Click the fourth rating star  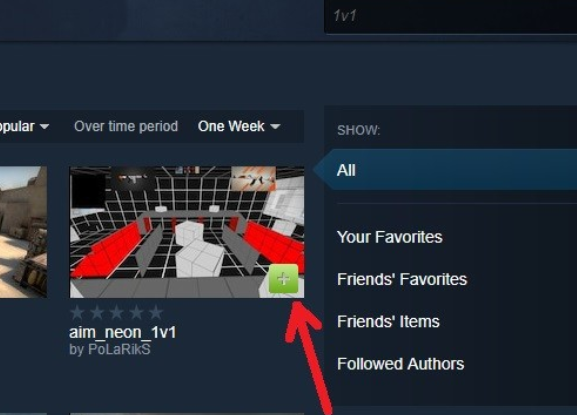(x=136, y=313)
